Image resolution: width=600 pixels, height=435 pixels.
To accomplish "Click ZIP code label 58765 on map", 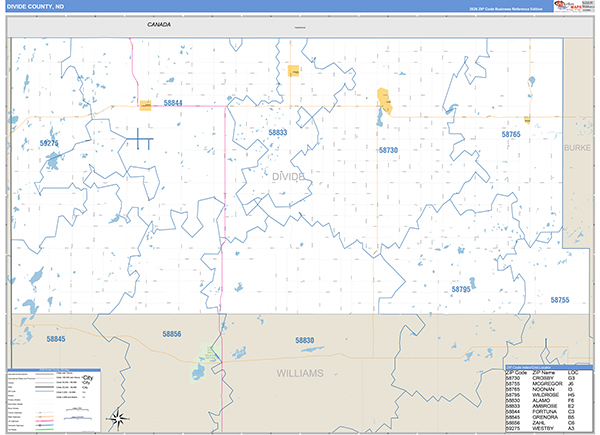I will (511, 134).
